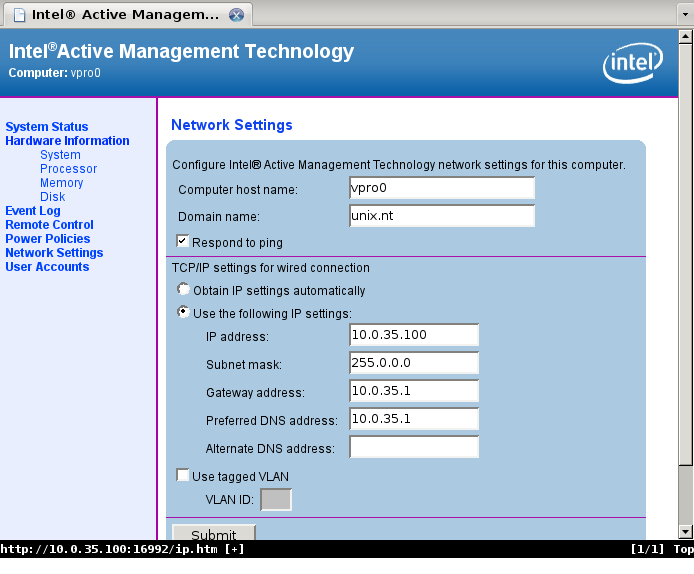The width and height of the screenshot is (694, 574).
Task: Click the scrollbar up arrow
Action: coord(686,36)
